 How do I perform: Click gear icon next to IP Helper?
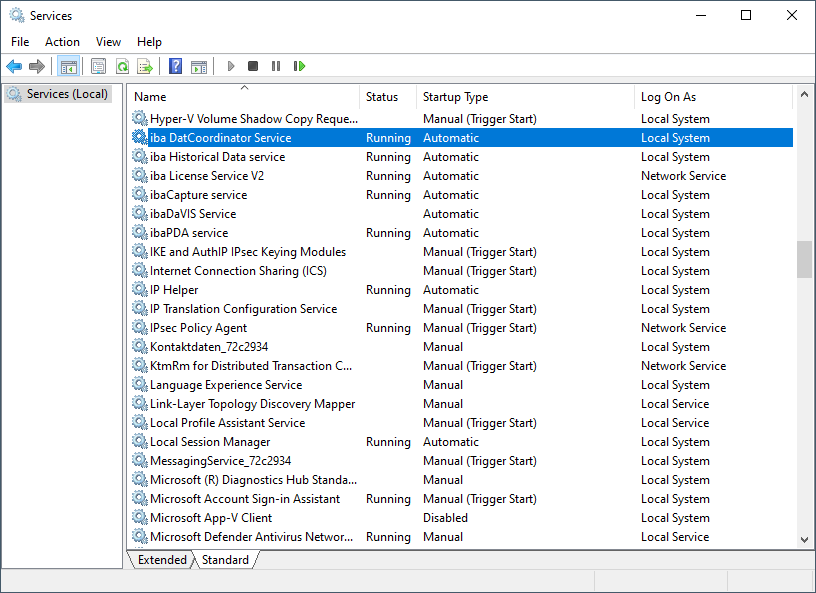(x=139, y=289)
